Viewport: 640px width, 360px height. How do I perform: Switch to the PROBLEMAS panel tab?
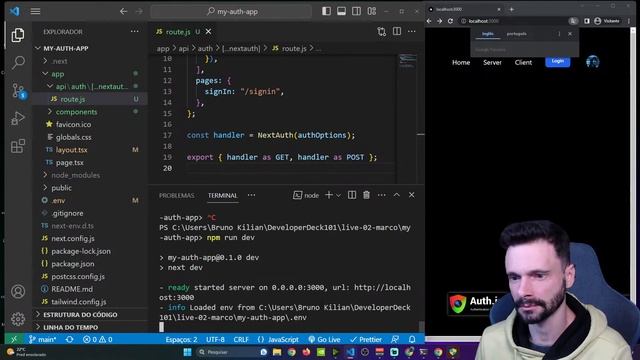(177, 196)
